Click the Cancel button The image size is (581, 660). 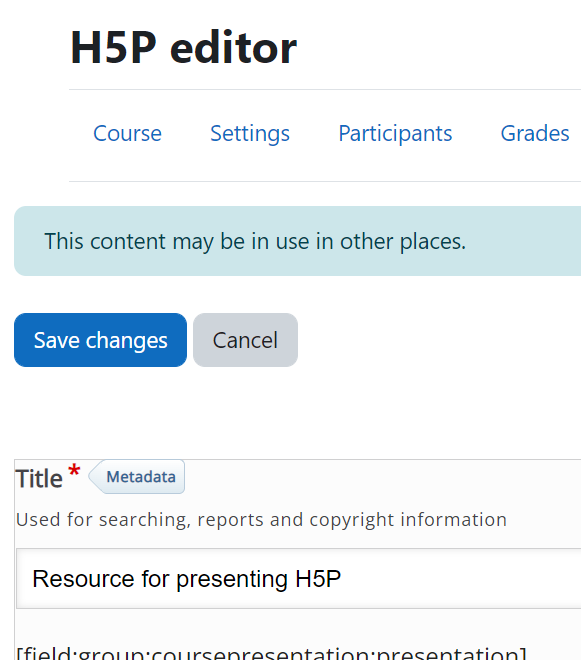tap(245, 340)
